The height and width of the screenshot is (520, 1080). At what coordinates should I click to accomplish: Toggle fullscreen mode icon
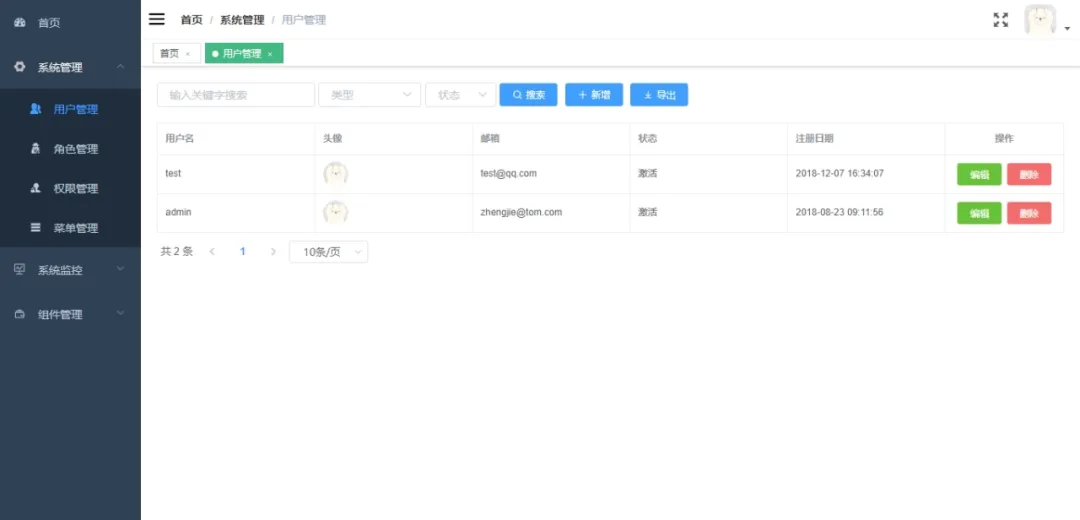coord(1000,20)
